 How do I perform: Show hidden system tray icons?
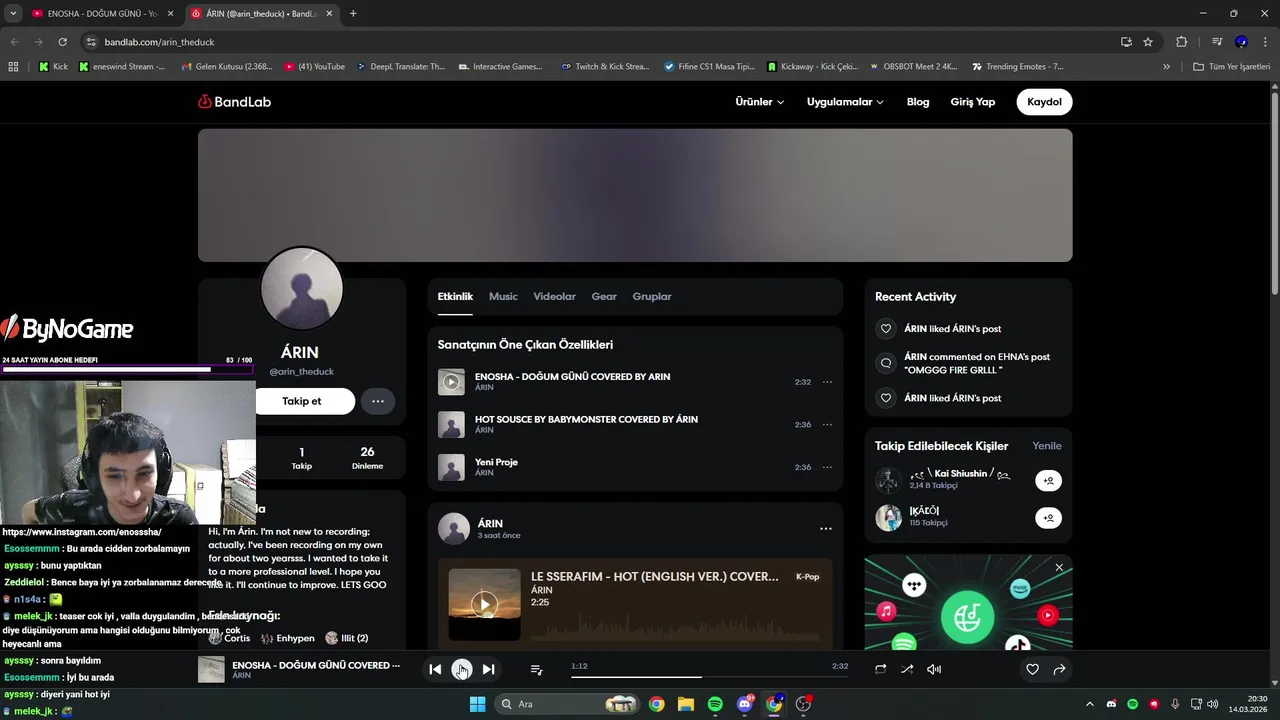[1090, 704]
